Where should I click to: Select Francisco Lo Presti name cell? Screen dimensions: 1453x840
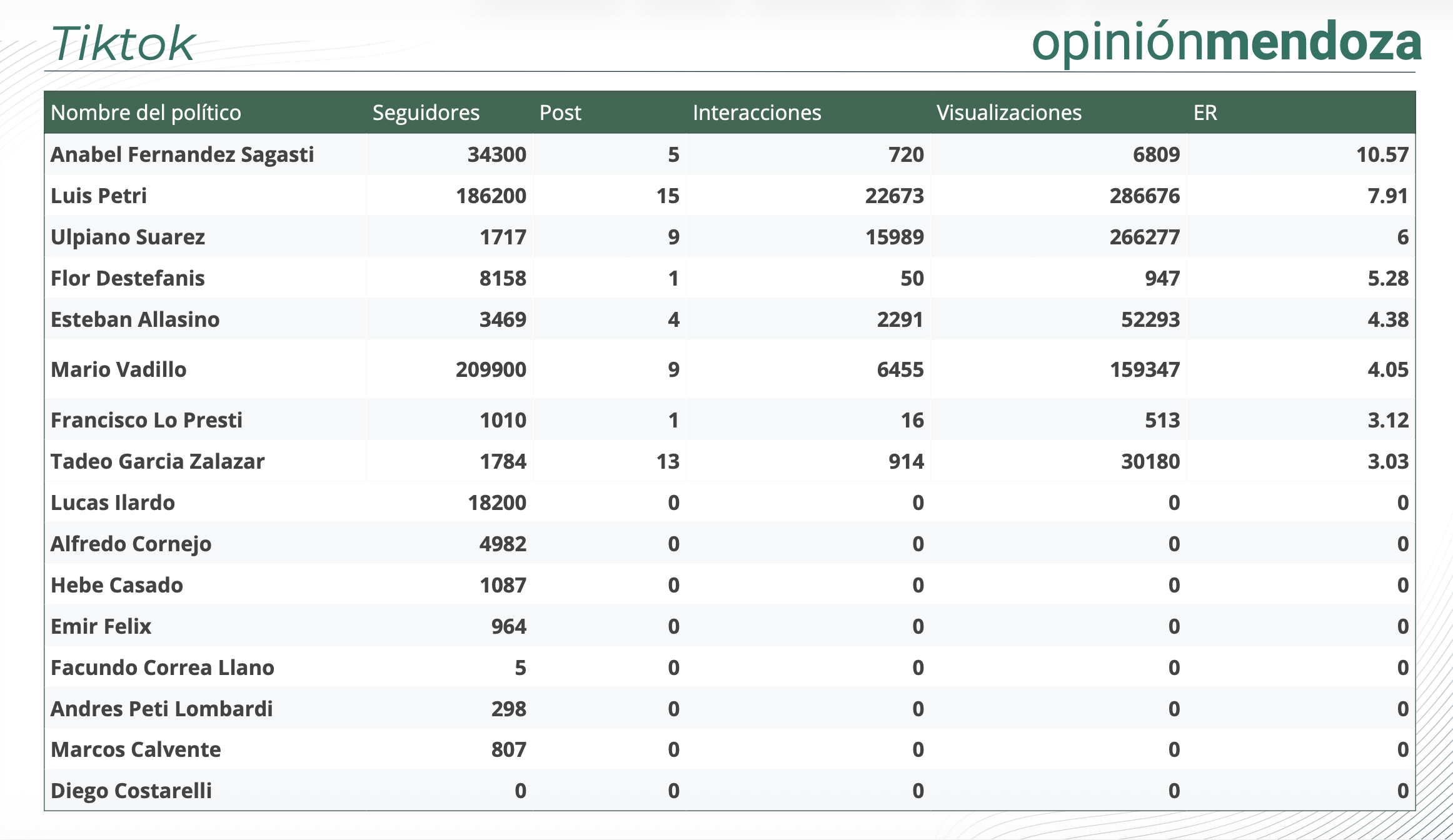146,420
